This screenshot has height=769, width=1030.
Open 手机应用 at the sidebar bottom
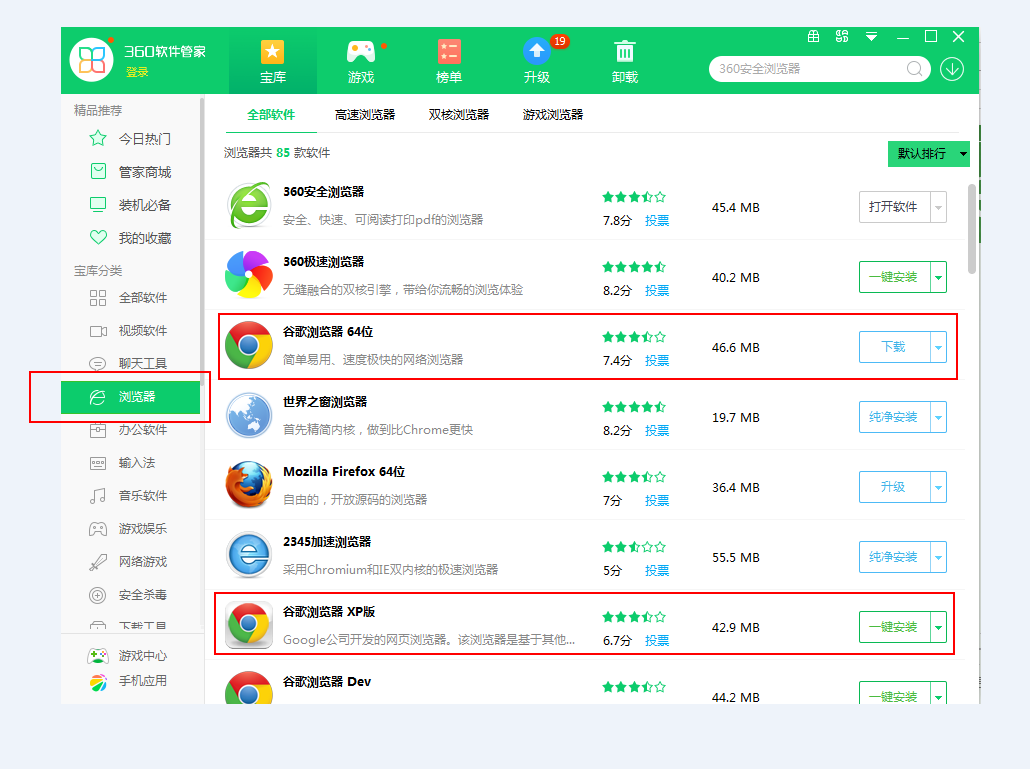click(x=127, y=682)
